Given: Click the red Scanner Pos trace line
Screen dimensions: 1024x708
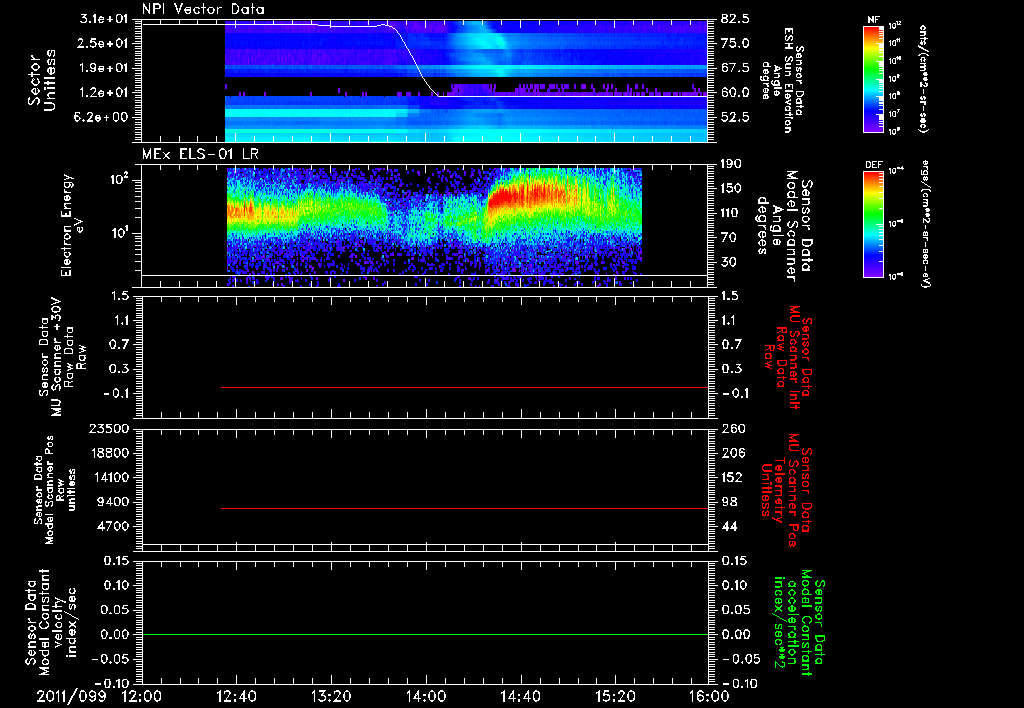Looking at the screenshot, I should coord(464,508).
